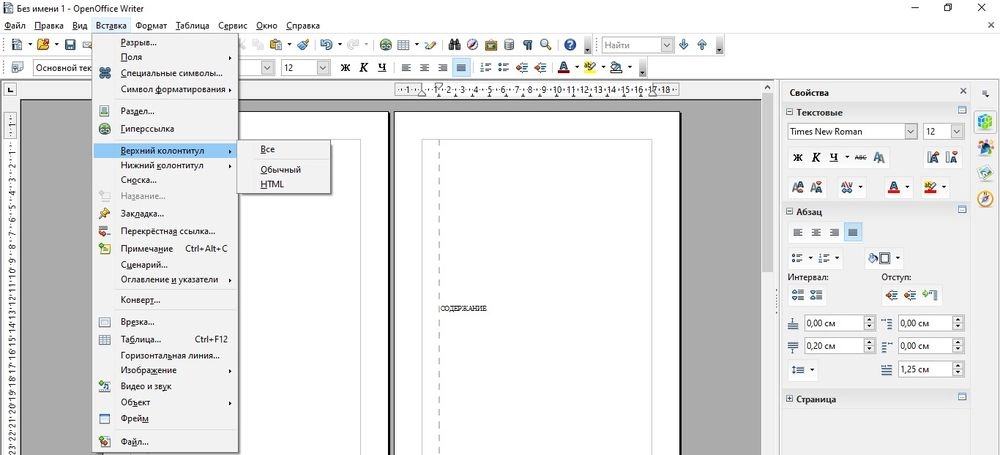Open the Navigator compass icon in the toolbar
The width and height of the screenshot is (1000, 455).
tap(473, 45)
